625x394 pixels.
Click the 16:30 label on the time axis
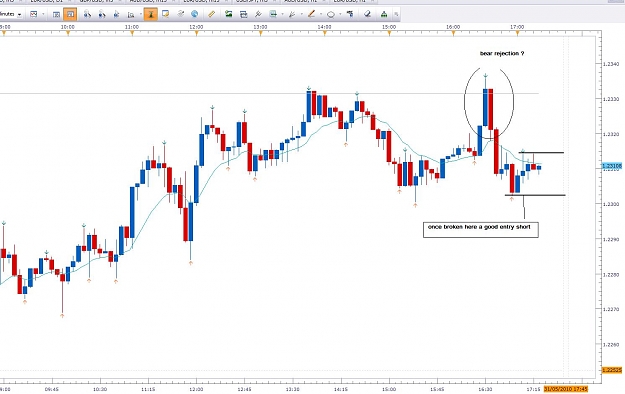coord(485,389)
